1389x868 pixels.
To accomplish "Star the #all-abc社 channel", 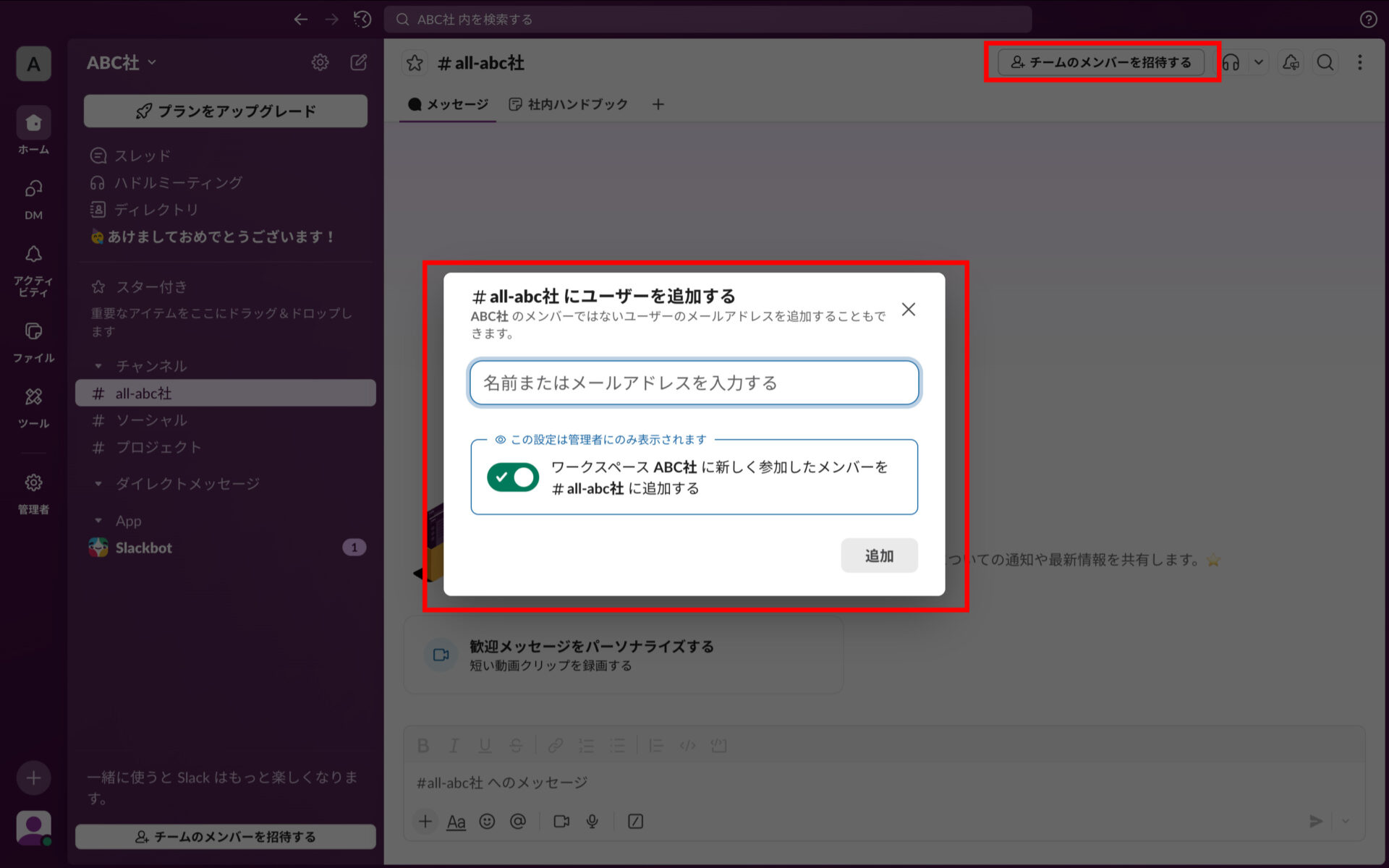I will click(x=414, y=63).
